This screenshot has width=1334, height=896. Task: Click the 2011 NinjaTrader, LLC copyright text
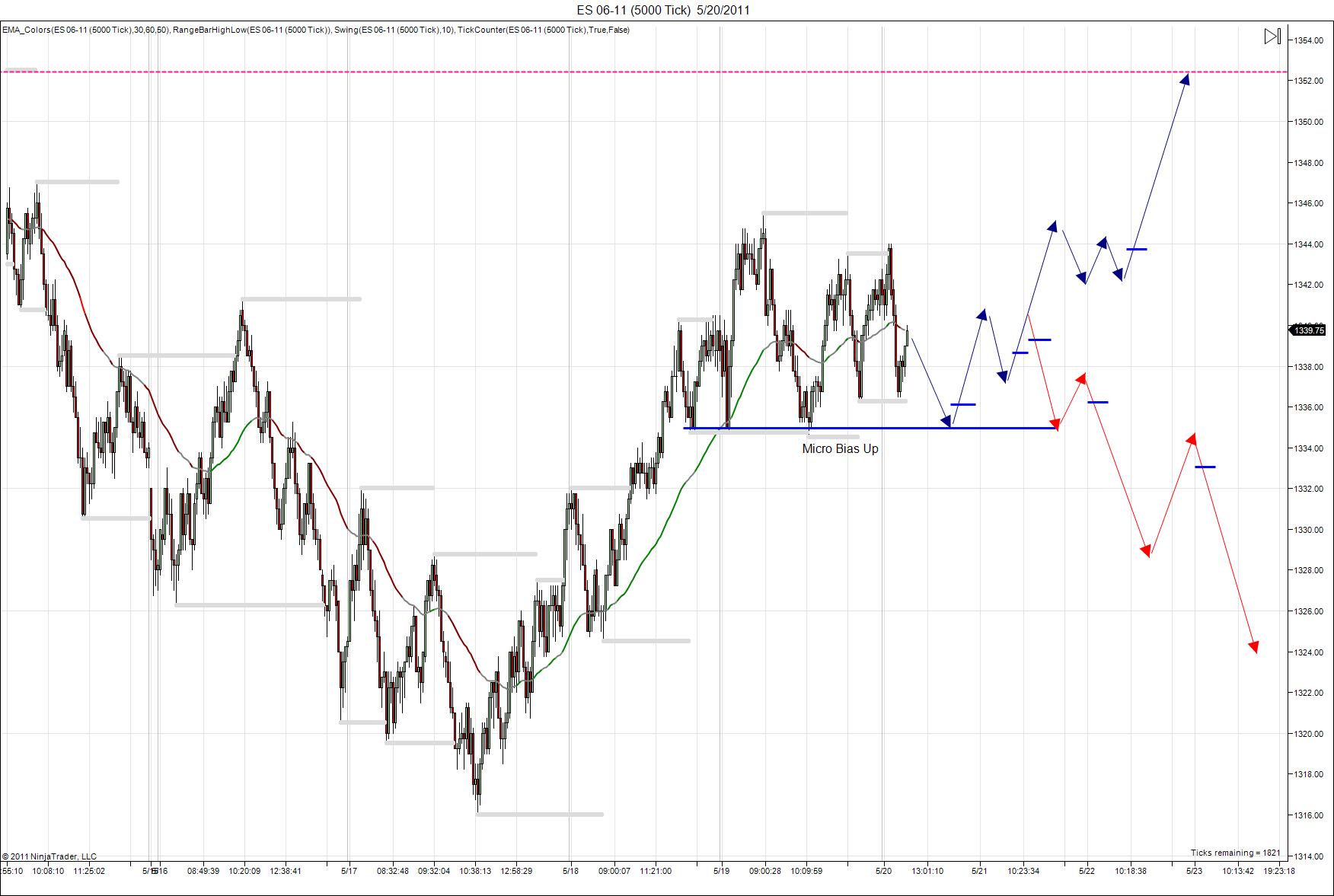(x=49, y=856)
